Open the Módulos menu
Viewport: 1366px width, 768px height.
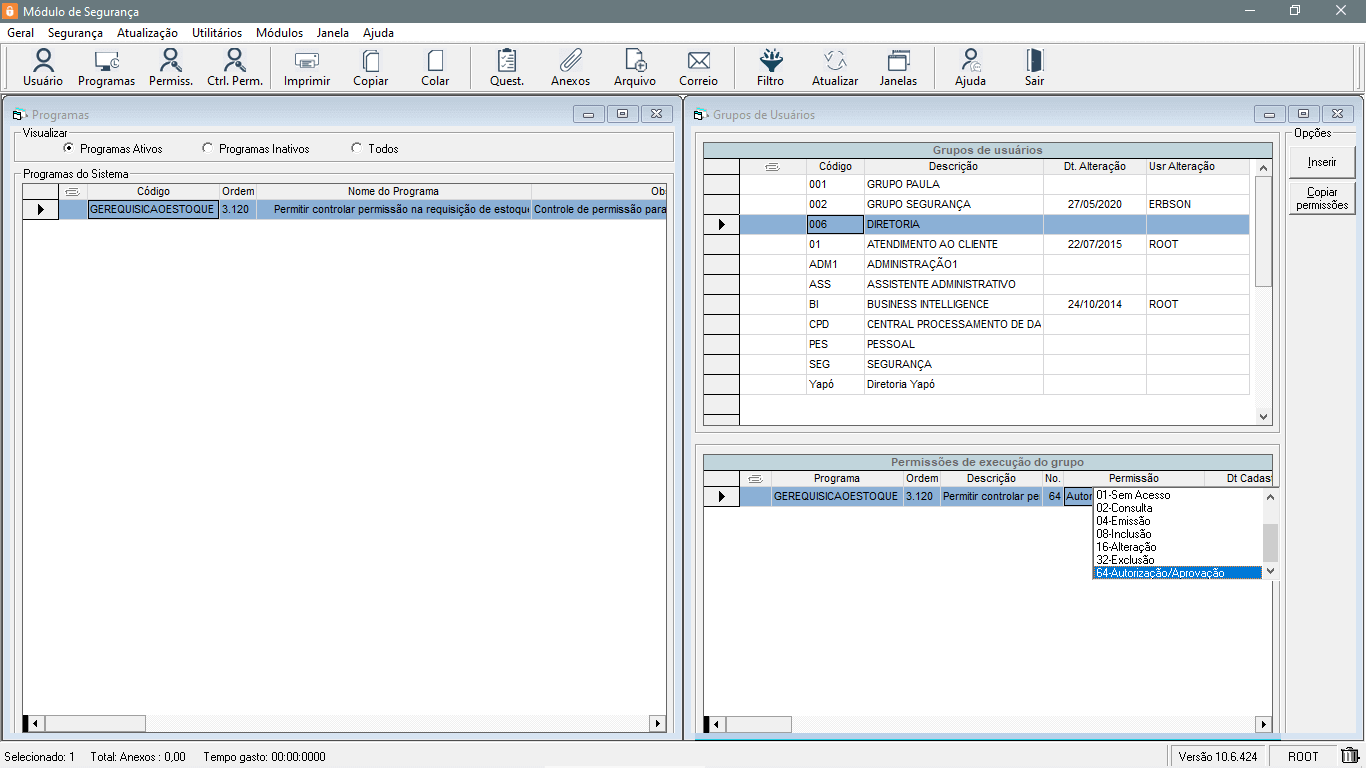coord(279,33)
